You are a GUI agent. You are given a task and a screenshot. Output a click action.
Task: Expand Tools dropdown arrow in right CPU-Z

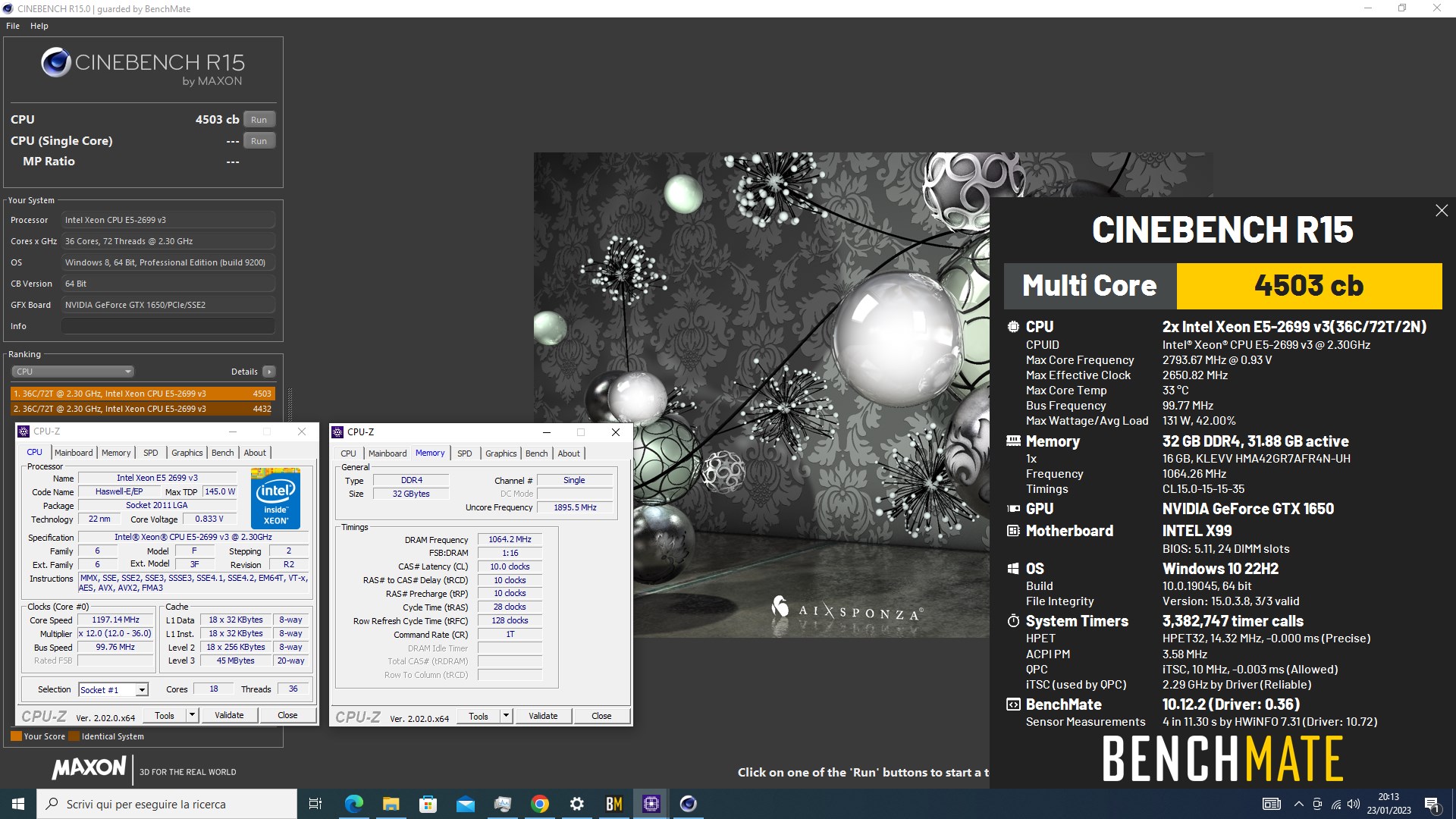point(506,716)
